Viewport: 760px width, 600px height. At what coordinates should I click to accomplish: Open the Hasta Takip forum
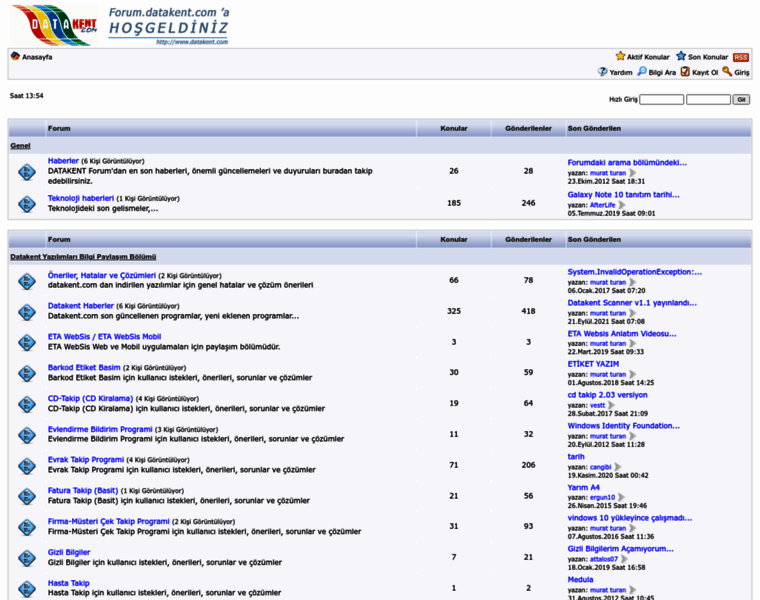[x=68, y=583]
